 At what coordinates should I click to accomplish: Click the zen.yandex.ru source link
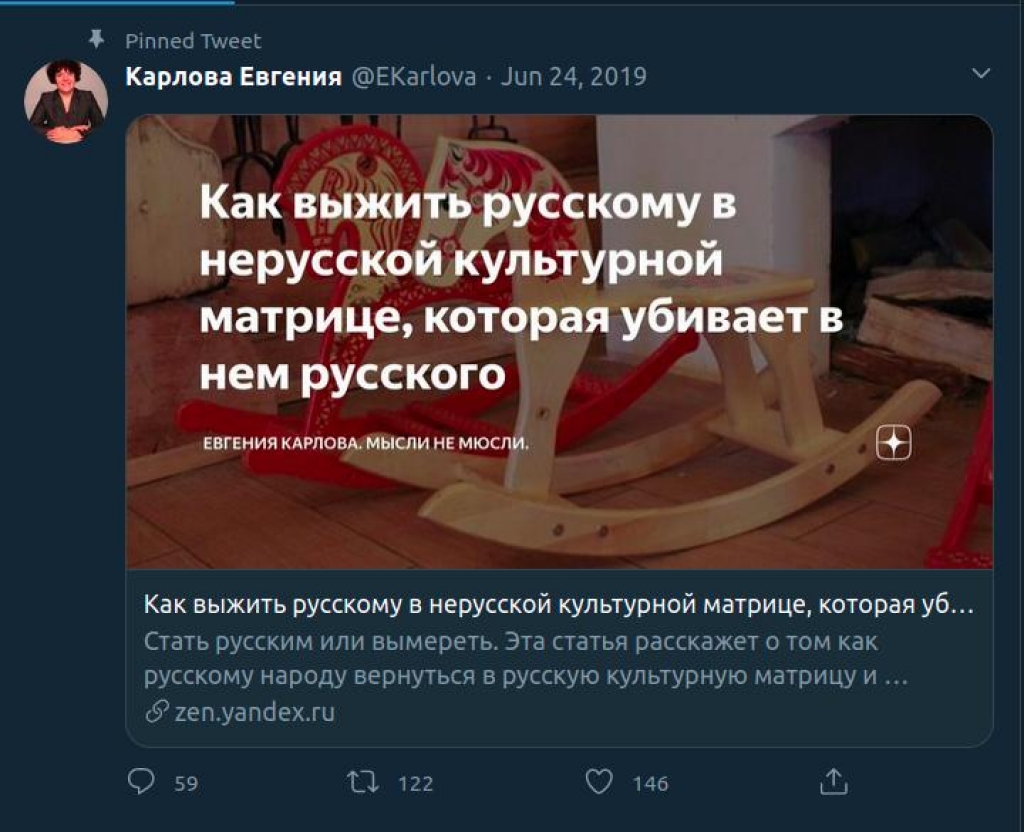click(255, 711)
